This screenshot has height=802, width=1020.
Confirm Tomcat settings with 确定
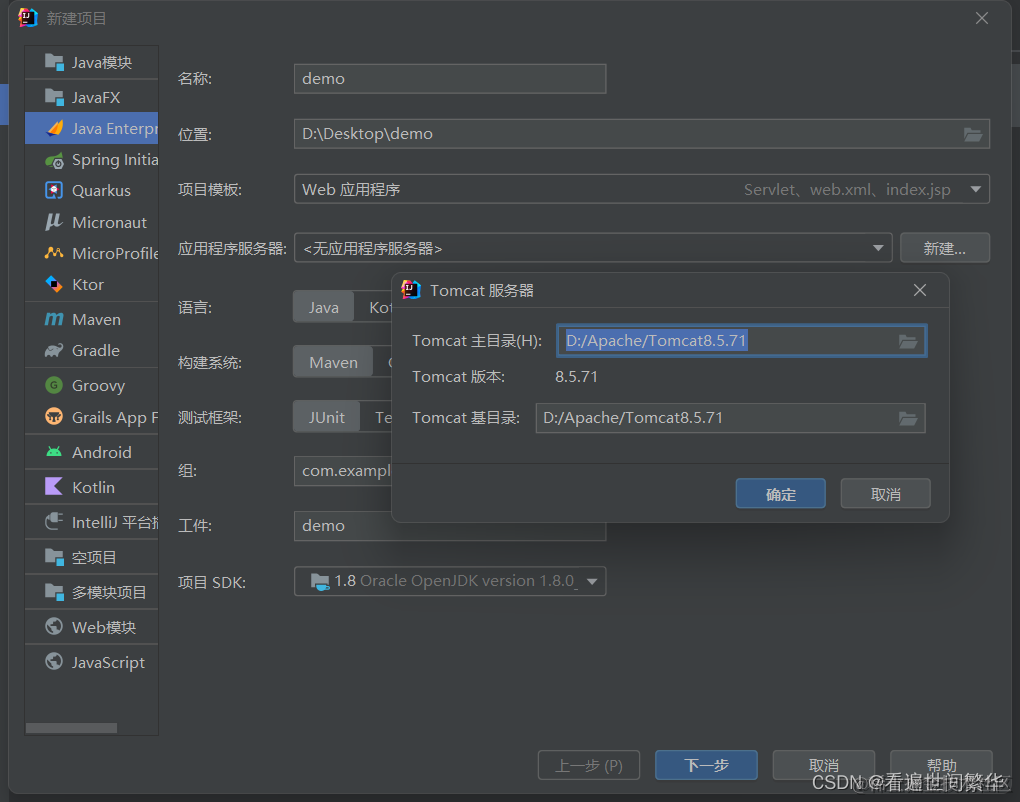781,494
